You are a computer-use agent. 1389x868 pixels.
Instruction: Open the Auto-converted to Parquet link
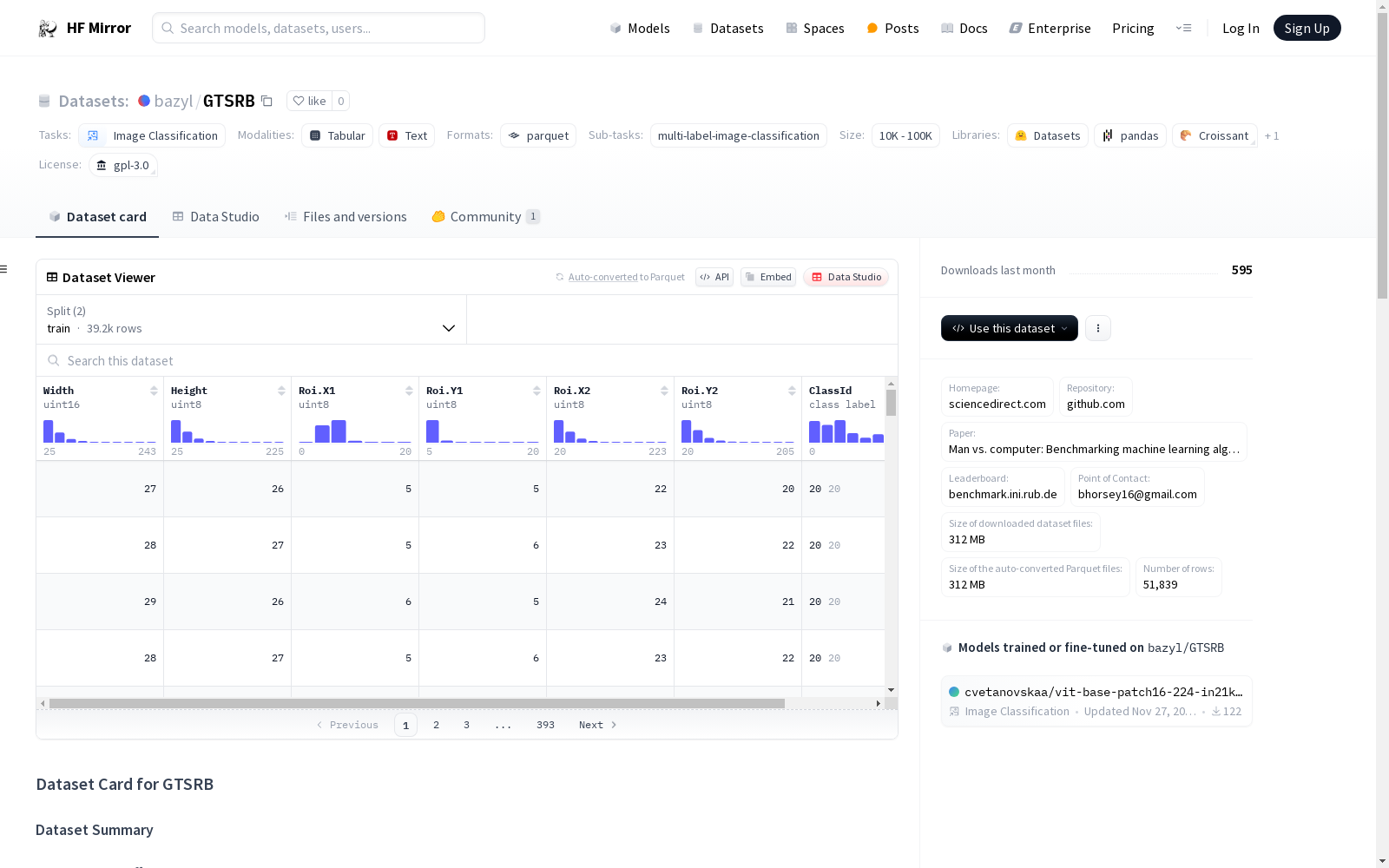620,277
